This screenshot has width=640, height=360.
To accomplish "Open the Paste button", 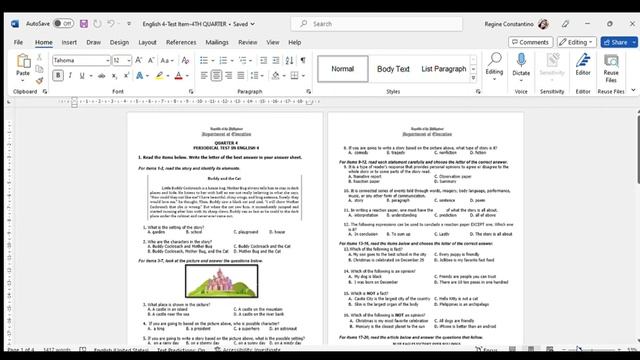I will tap(23, 67).
